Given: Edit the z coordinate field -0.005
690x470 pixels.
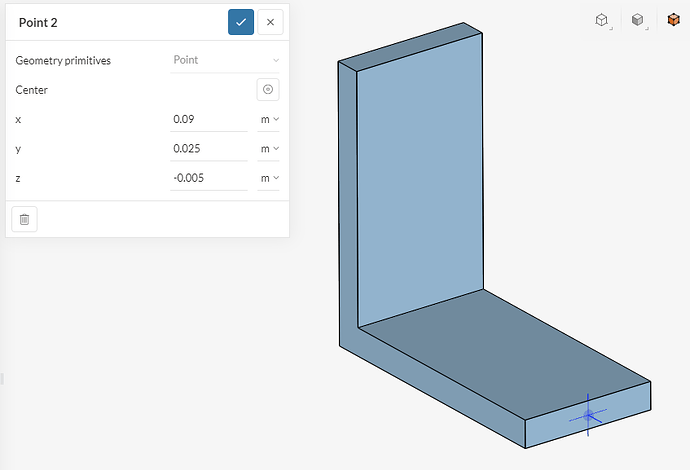Looking at the screenshot, I should [x=209, y=178].
